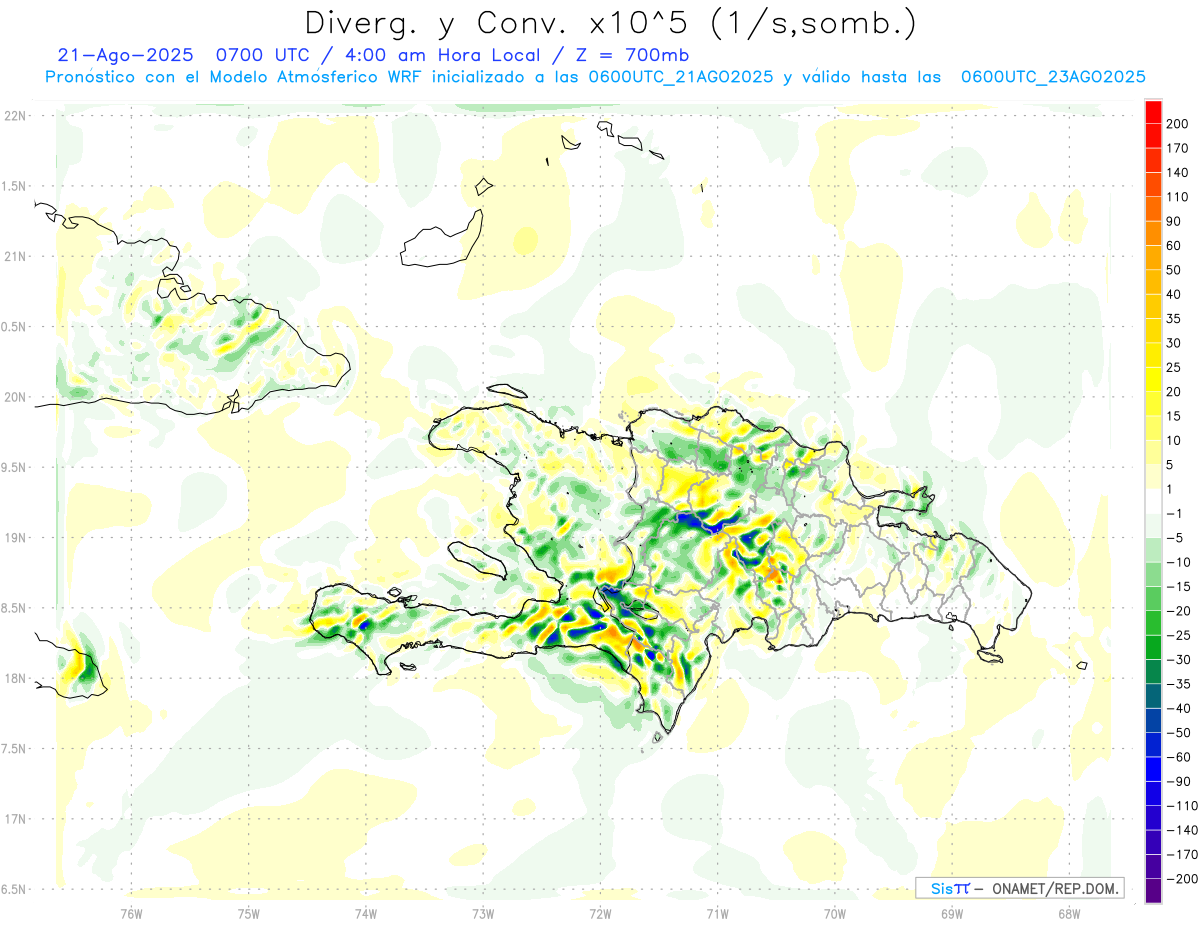
Task: Click the '-200' colorbar label at the bottom
Action: [1181, 880]
